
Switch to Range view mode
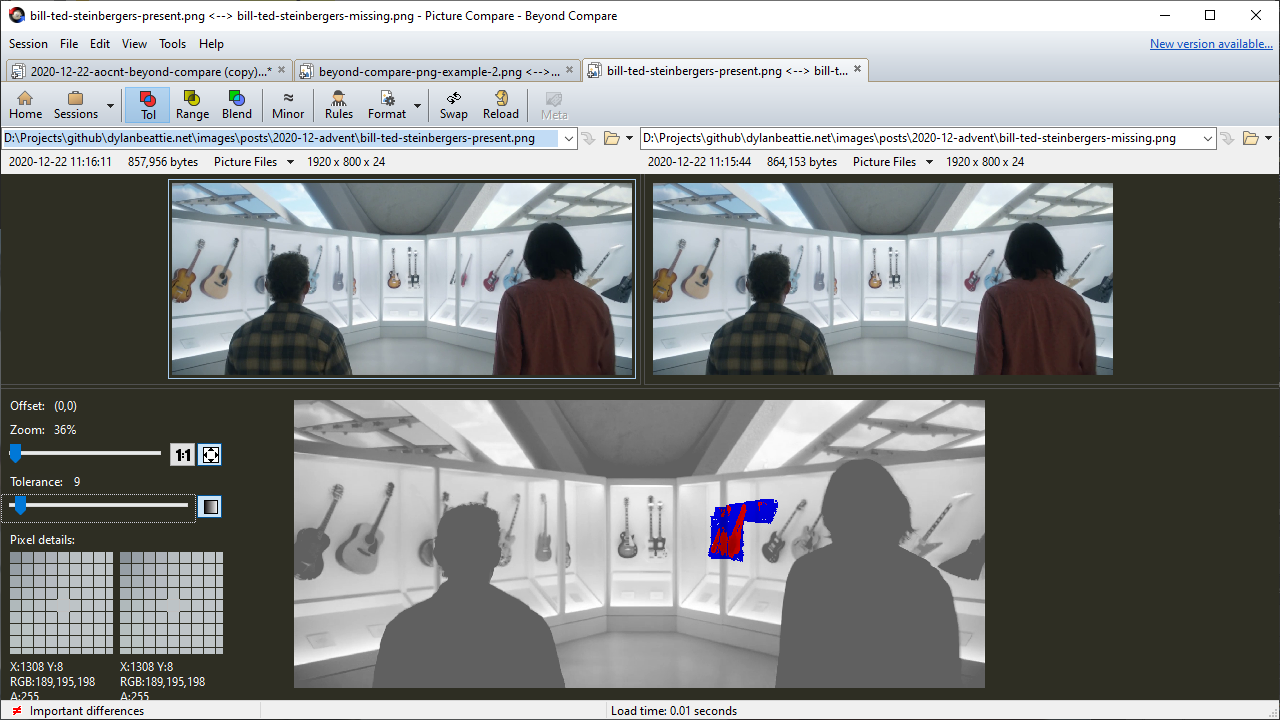coord(192,105)
